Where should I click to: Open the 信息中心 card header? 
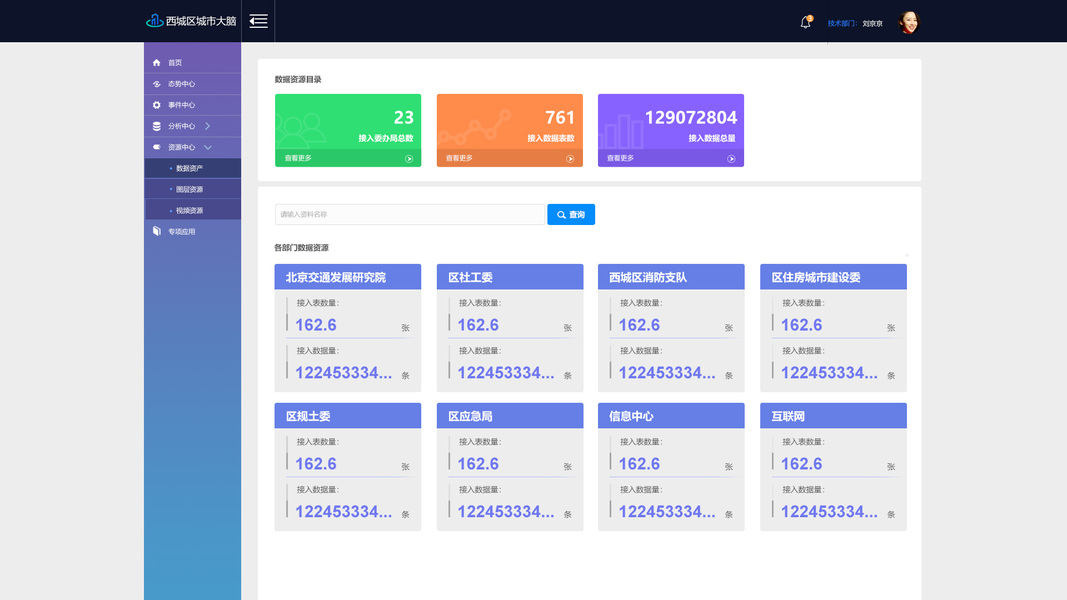[x=671, y=416]
